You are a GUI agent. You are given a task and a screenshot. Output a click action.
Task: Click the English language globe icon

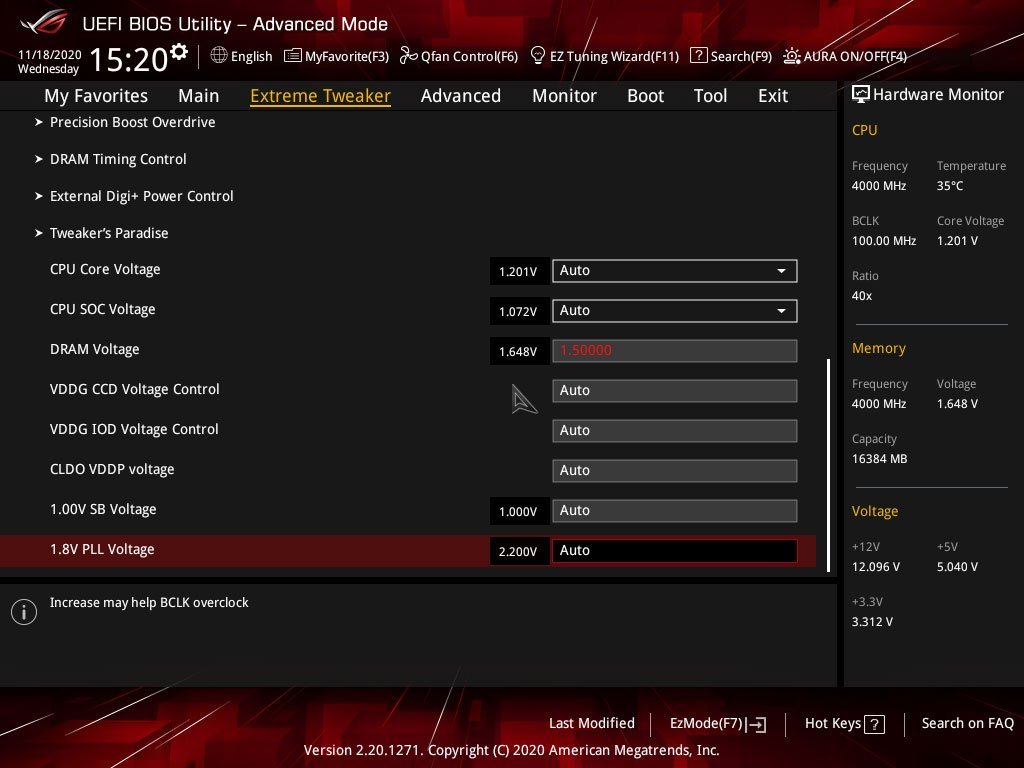(x=219, y=55)
